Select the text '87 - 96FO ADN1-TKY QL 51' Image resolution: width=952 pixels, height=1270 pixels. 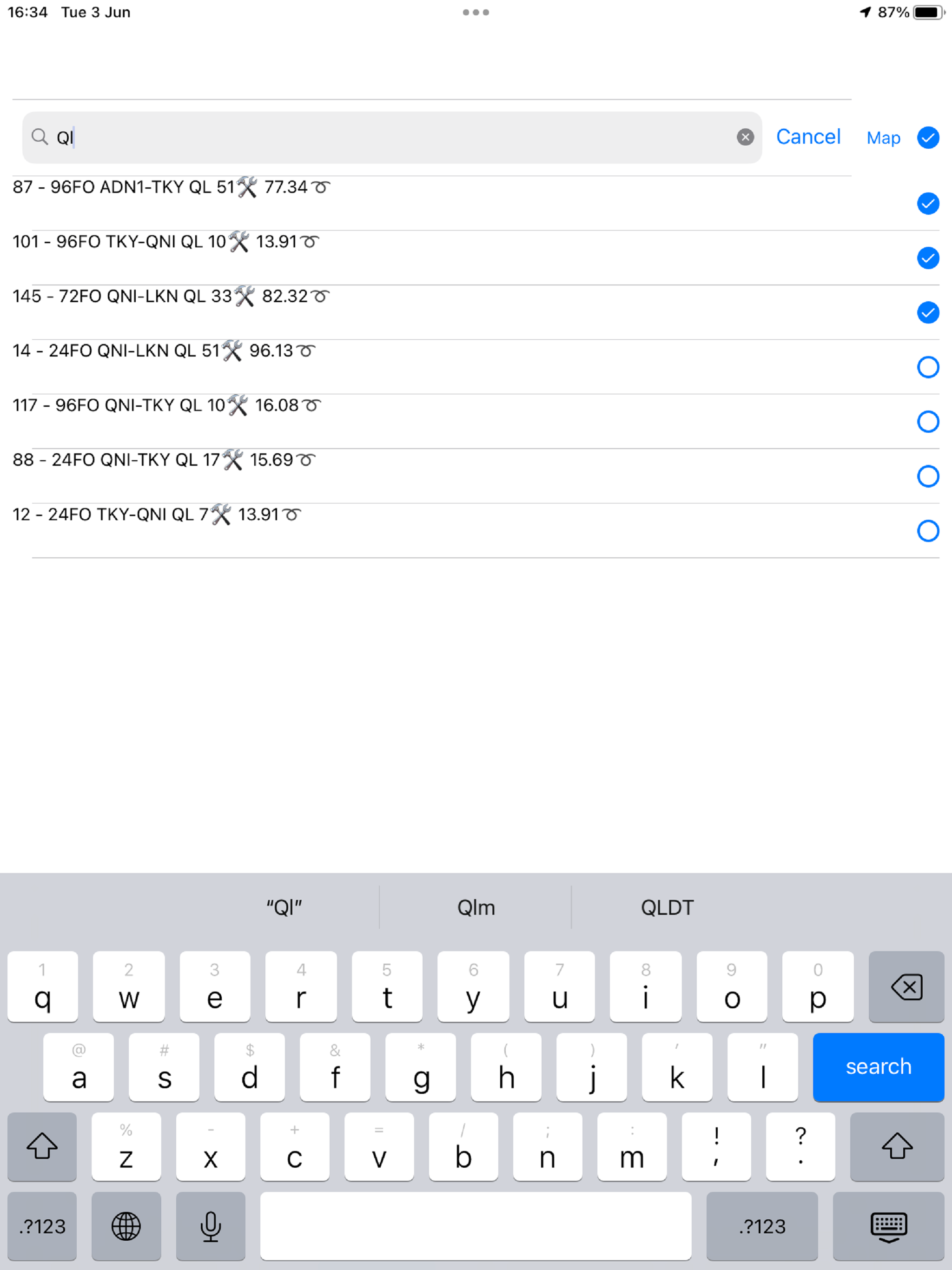point(124,187)
